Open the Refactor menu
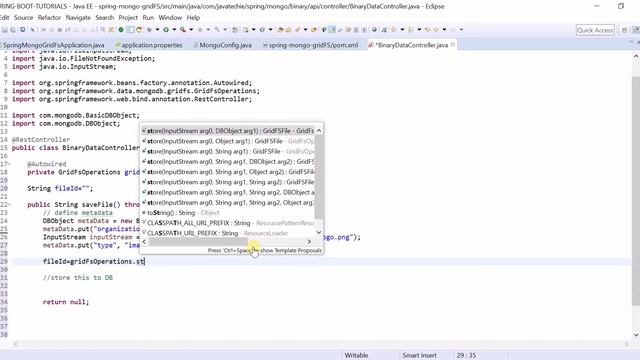 (x=49, y=18)
